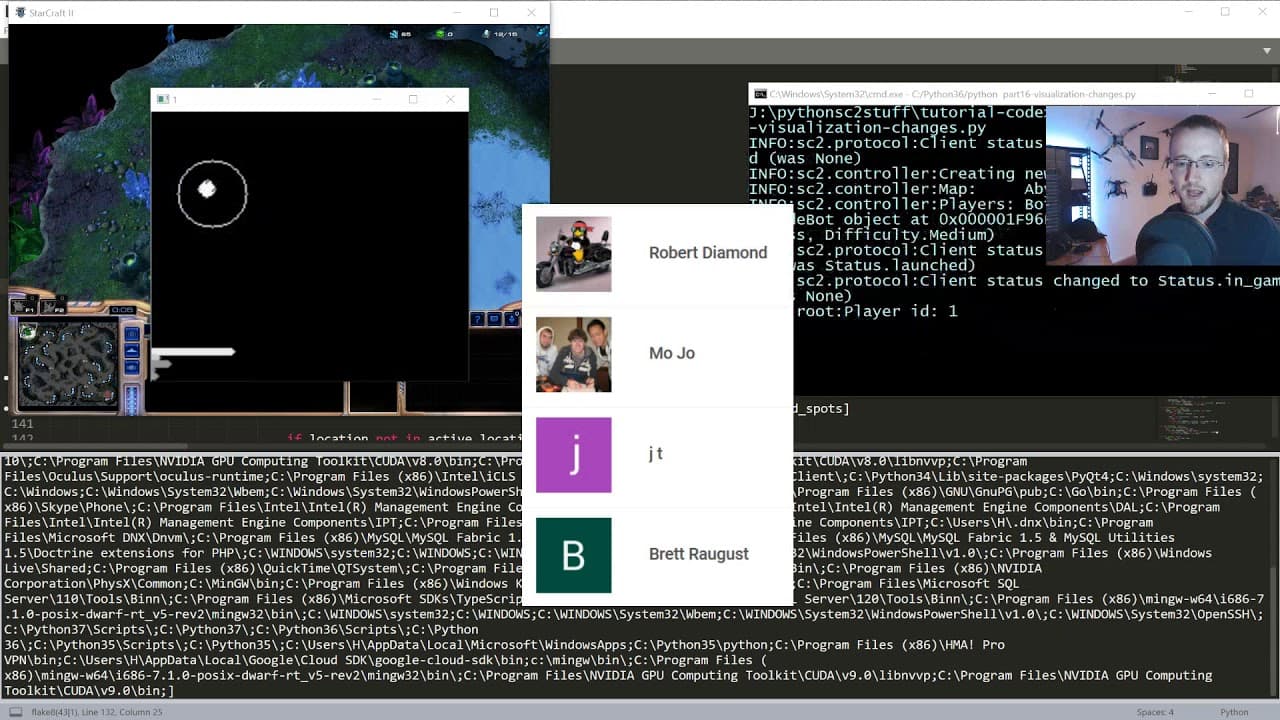
Task: Click the editor panel switcher icon in status bar
Action: pyautogui.click(x=16, y=712)
